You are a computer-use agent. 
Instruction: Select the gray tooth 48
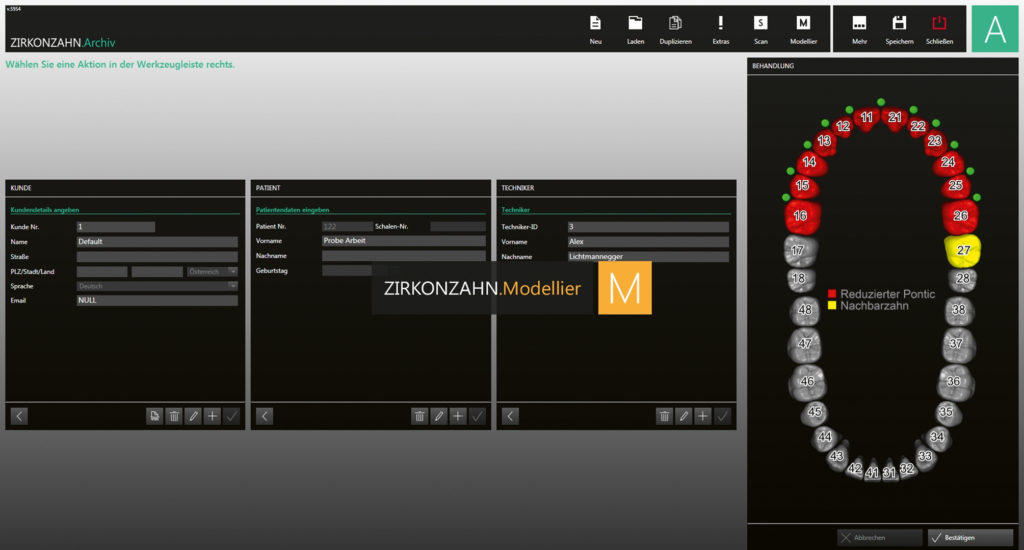coord(805,311)
